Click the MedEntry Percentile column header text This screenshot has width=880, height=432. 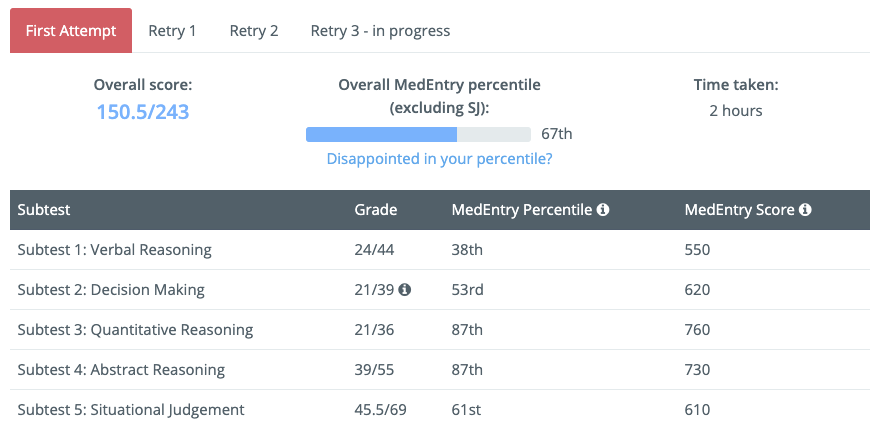(x=522, y=210)
